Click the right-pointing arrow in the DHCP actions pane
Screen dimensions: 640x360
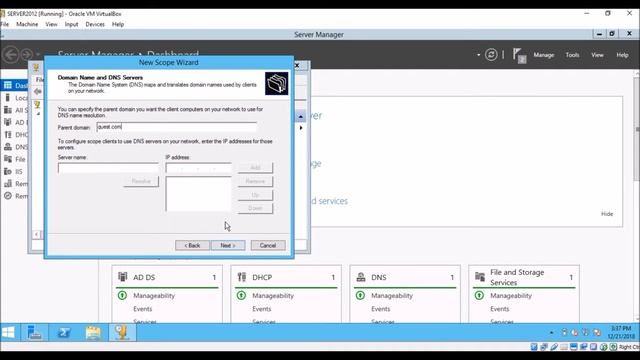301,128
